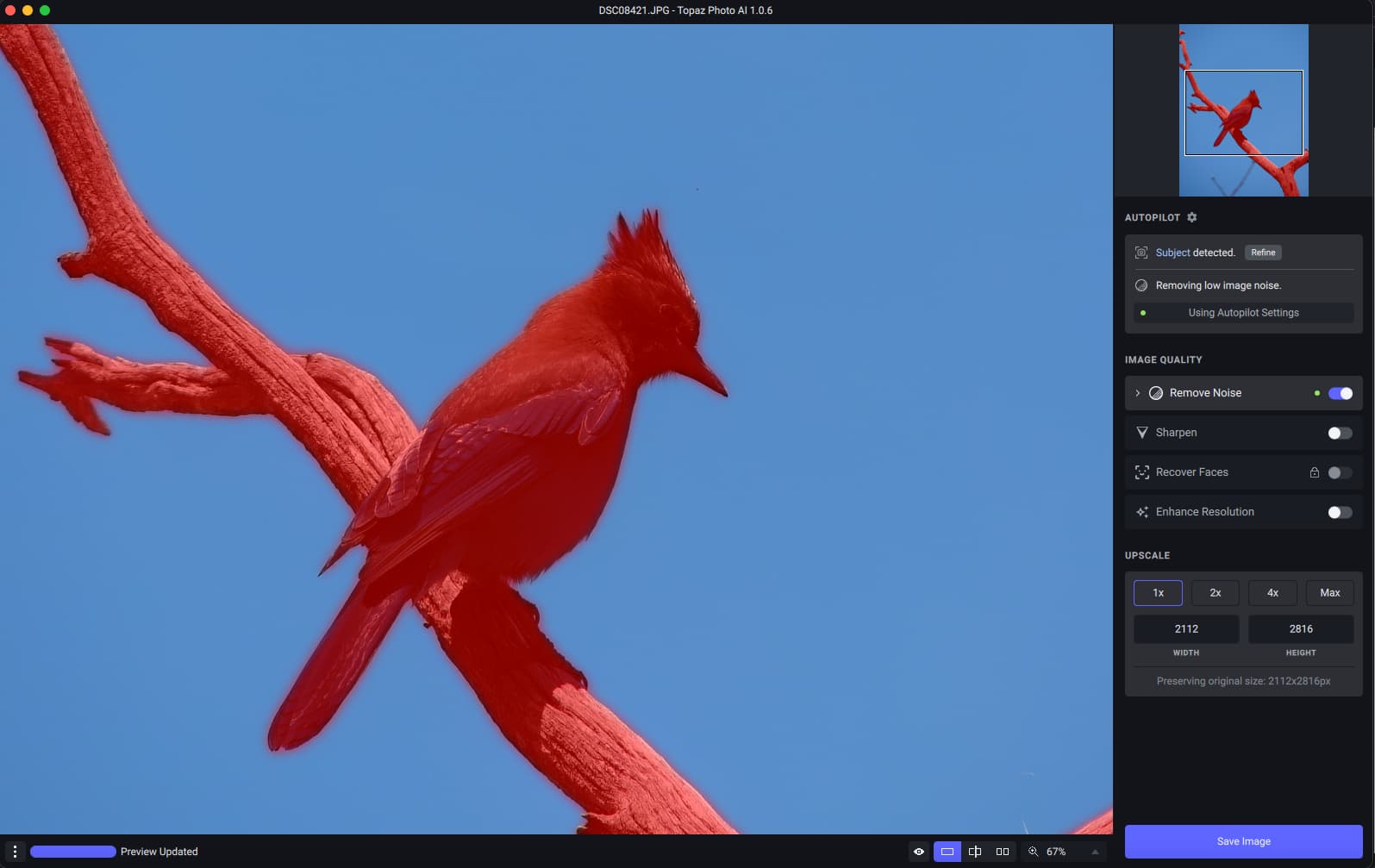Switch to split view comparison icon
The image size is (1375, 868).
coord(974,852)
